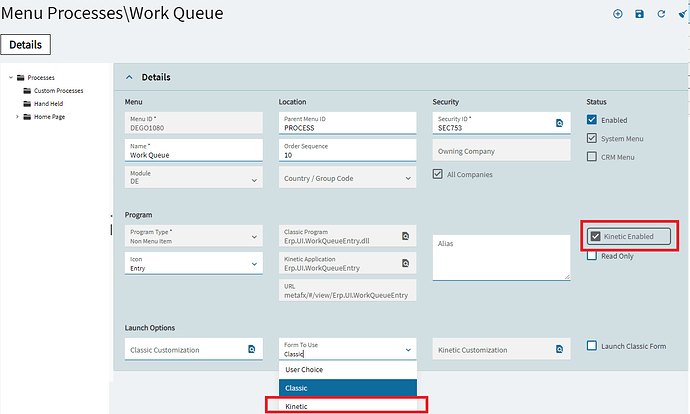Enable the Launch Classic Form checkbox

pyautogui.click(x=592, y=346)
